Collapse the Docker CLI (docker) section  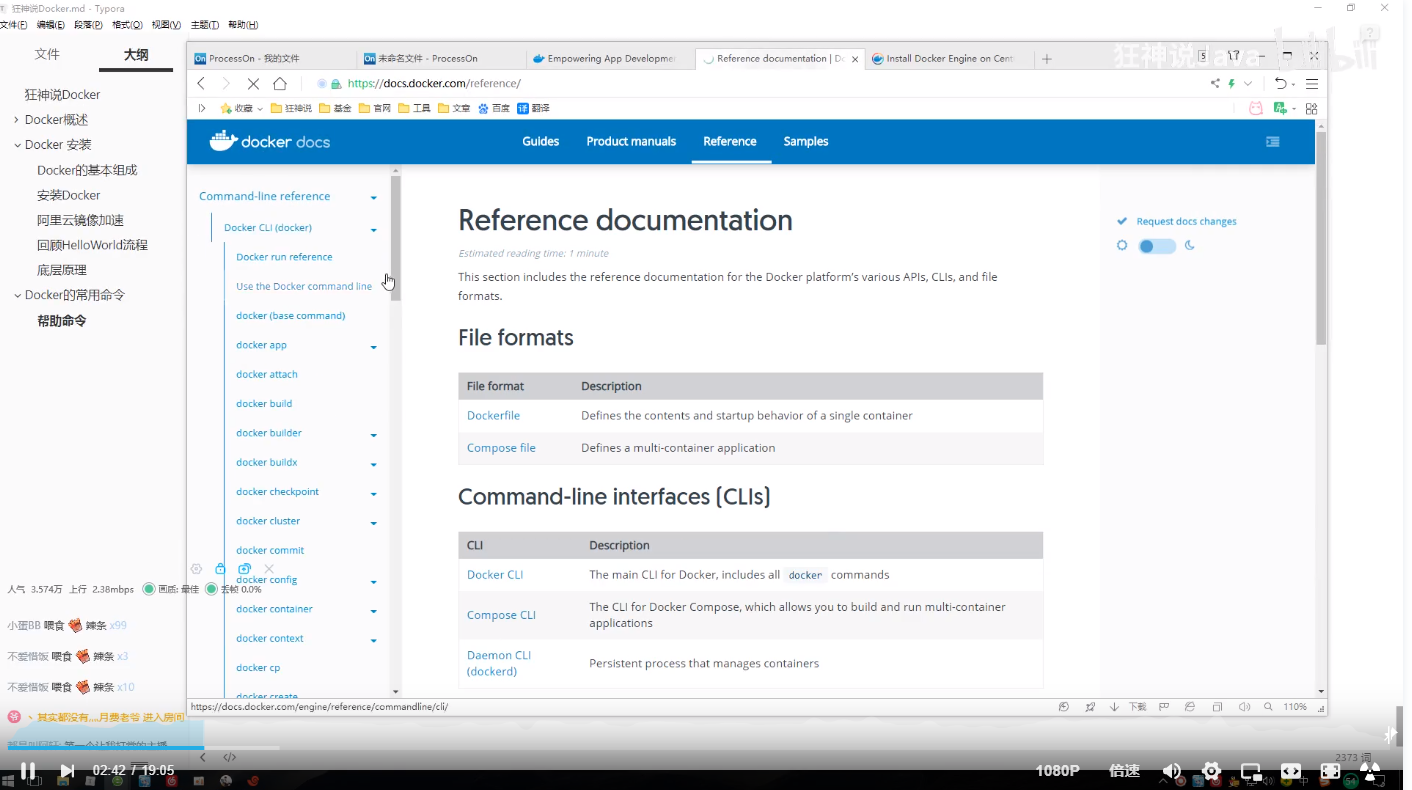coord(373,230)
